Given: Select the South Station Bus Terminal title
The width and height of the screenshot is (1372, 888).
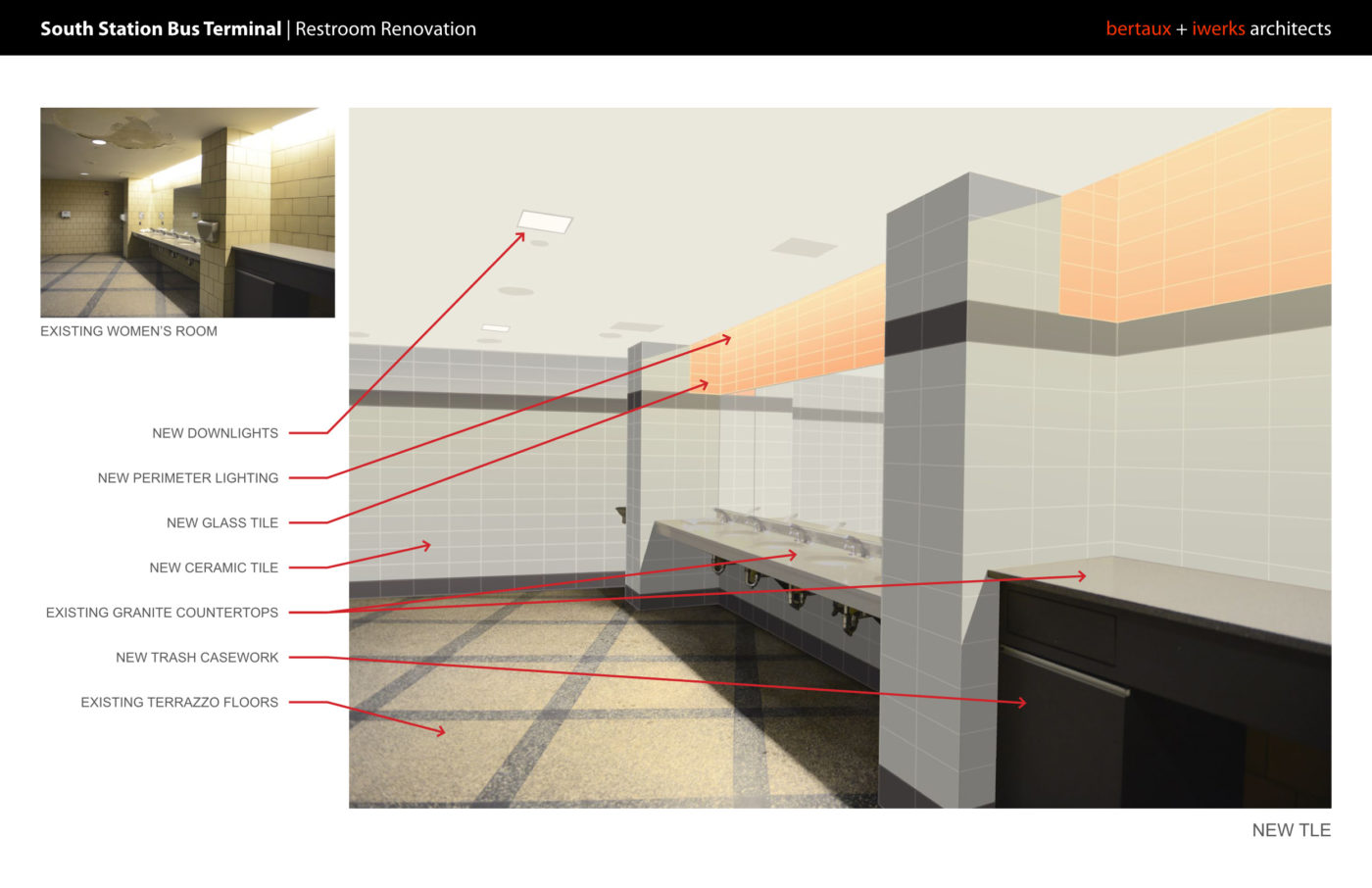Looking at the screenshot, I should coord(159,28).
